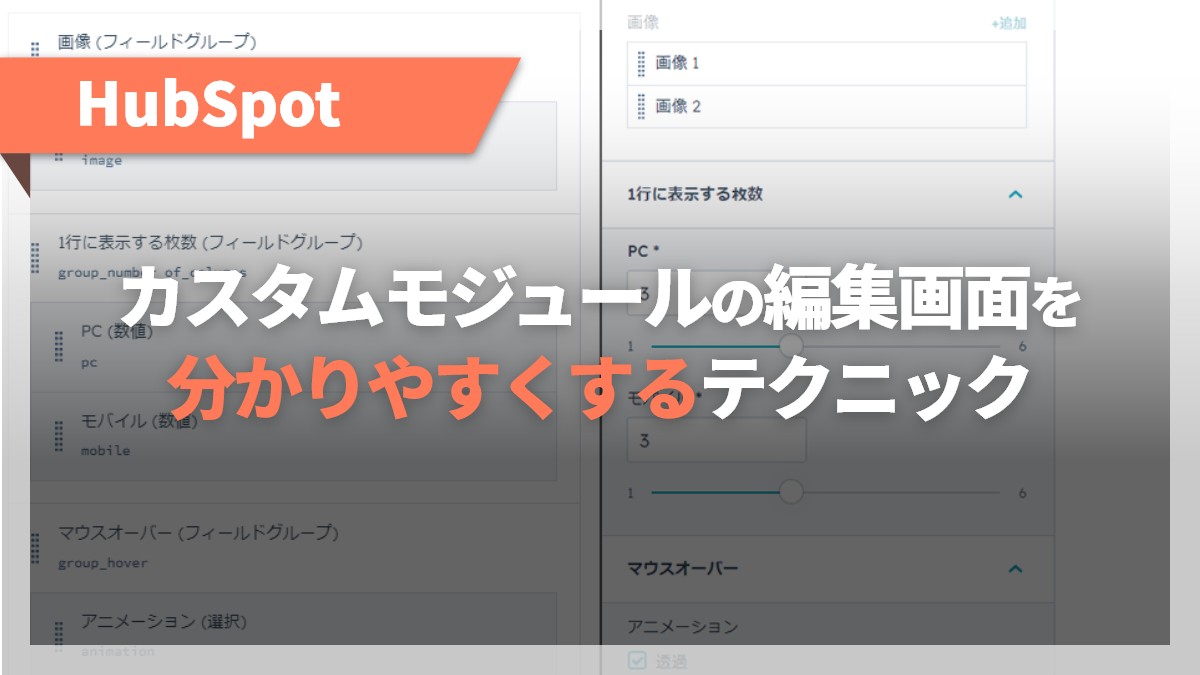Open the 1行に表示する枚数 (フィールドグループ) group header
The height and width of the screenshot is (675, 1200).
click(x=210, y=242)
